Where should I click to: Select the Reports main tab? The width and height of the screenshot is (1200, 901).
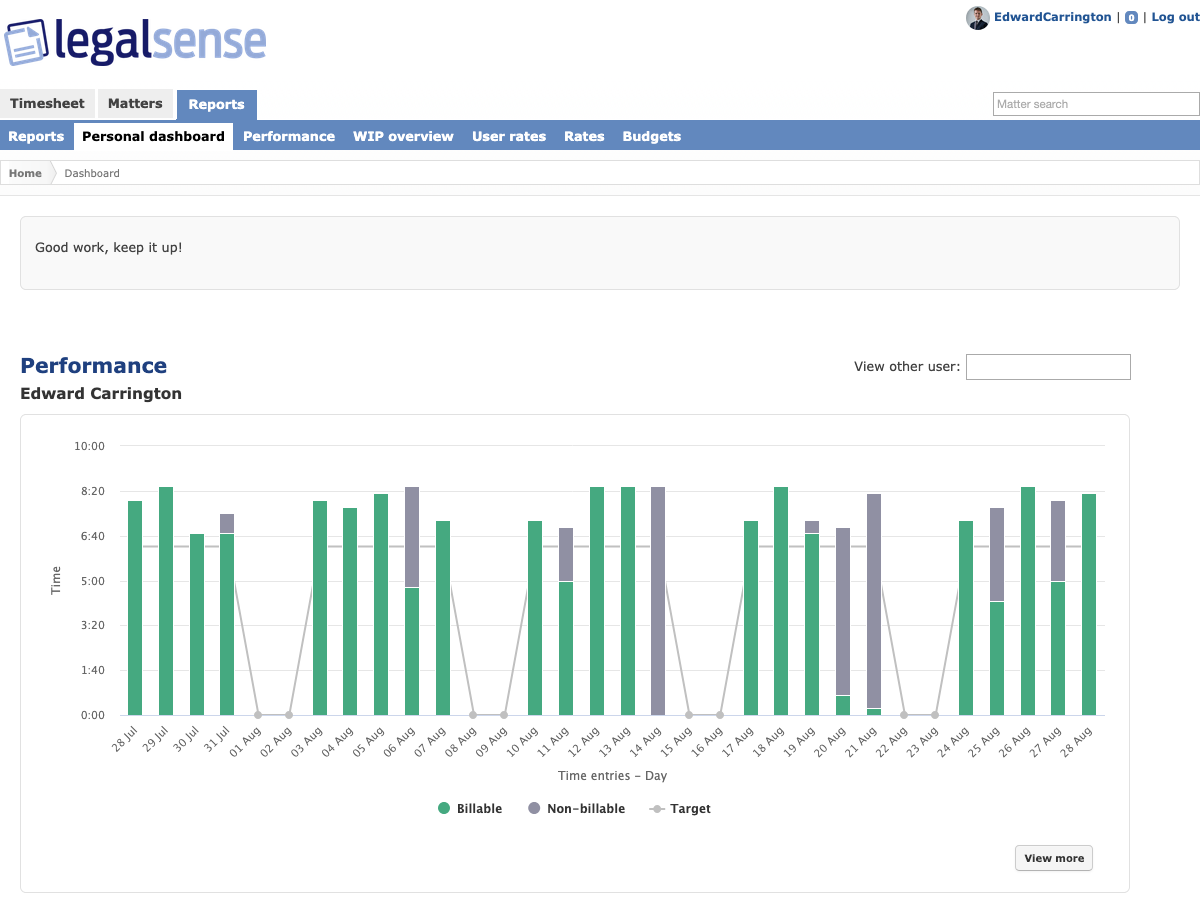coord(216,104)
